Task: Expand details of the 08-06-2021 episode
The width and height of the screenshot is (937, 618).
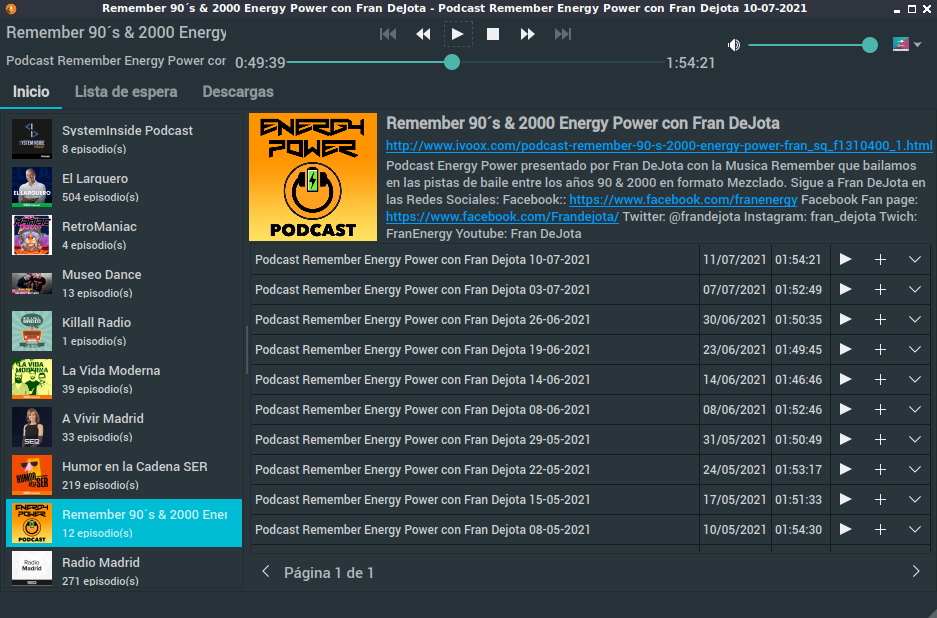Action: point(915,409)
